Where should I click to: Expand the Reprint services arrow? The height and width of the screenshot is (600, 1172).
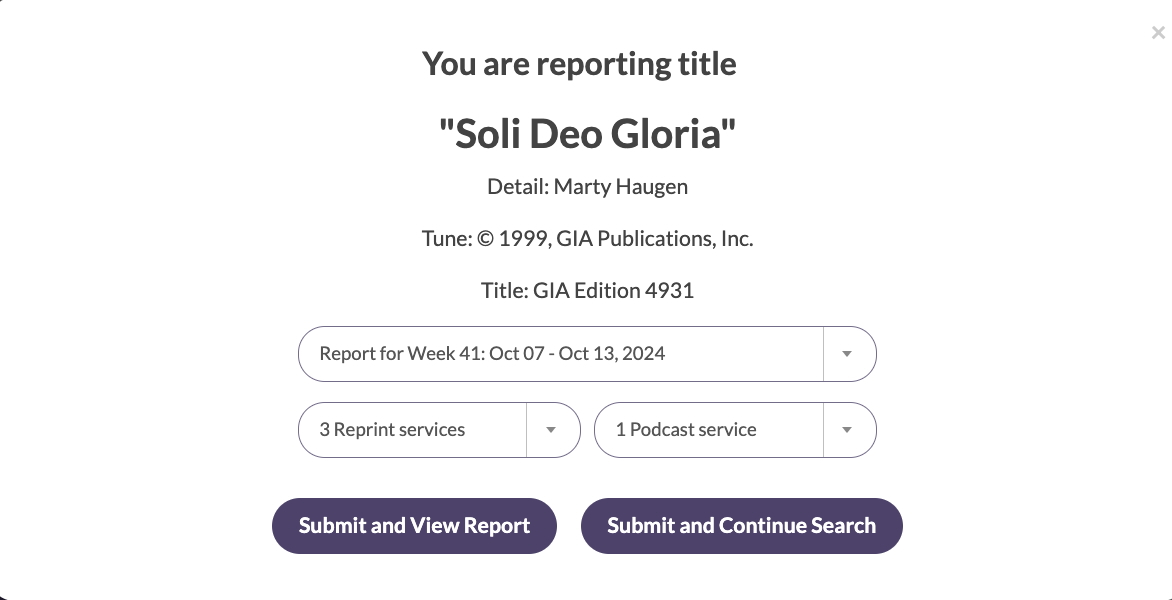point(552,429)
